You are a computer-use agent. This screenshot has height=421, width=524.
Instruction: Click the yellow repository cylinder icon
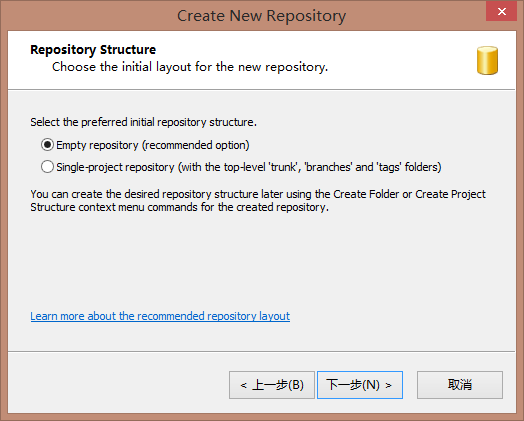487,60
